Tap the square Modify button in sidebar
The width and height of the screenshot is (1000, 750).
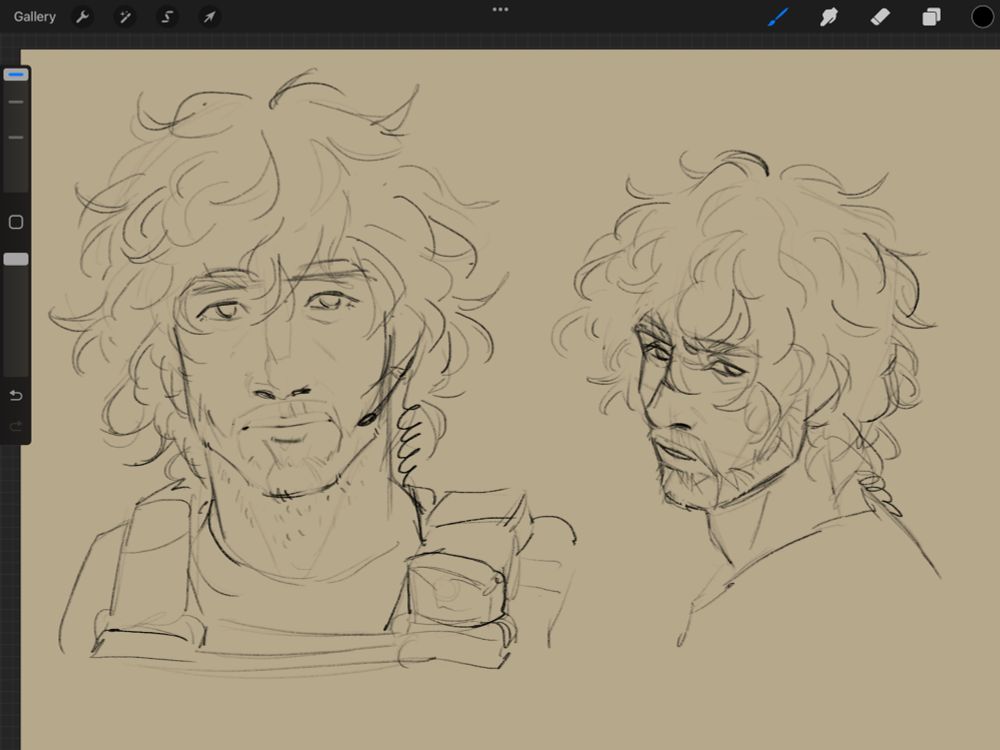click(16, 222)
